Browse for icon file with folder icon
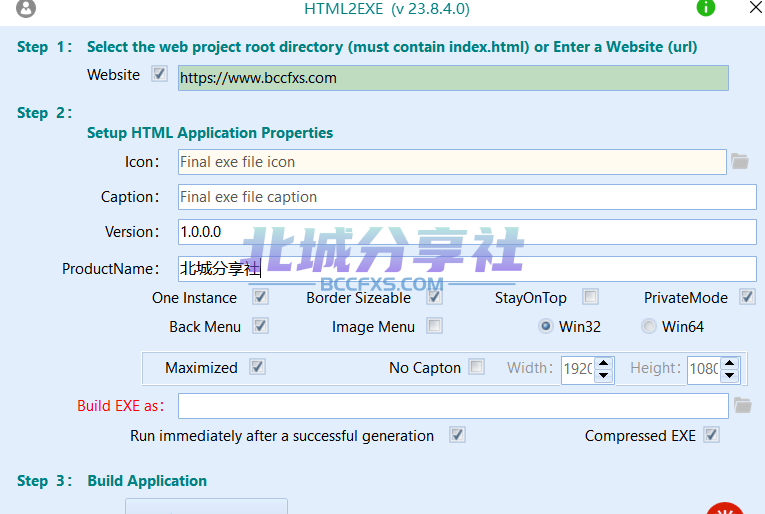765x514 pixels. pyautogui.click(x=740, y=161)
